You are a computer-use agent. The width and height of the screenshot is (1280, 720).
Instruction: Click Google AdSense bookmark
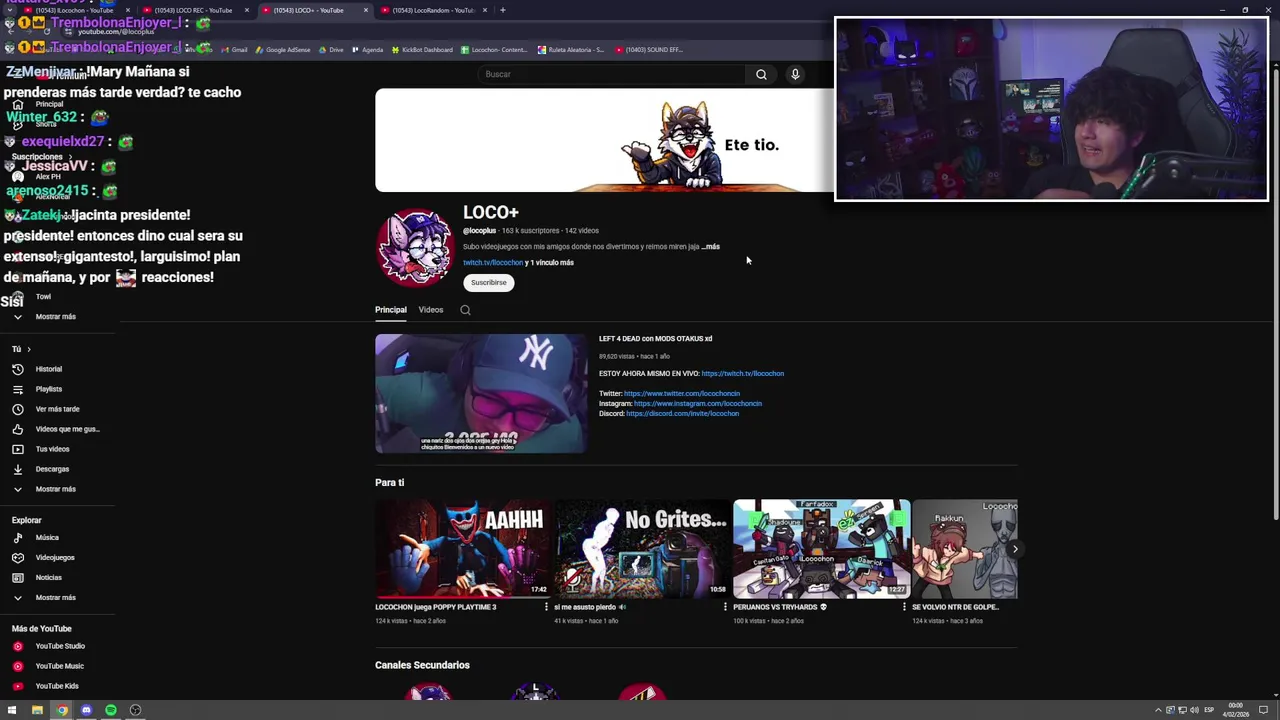coord(283,50)
